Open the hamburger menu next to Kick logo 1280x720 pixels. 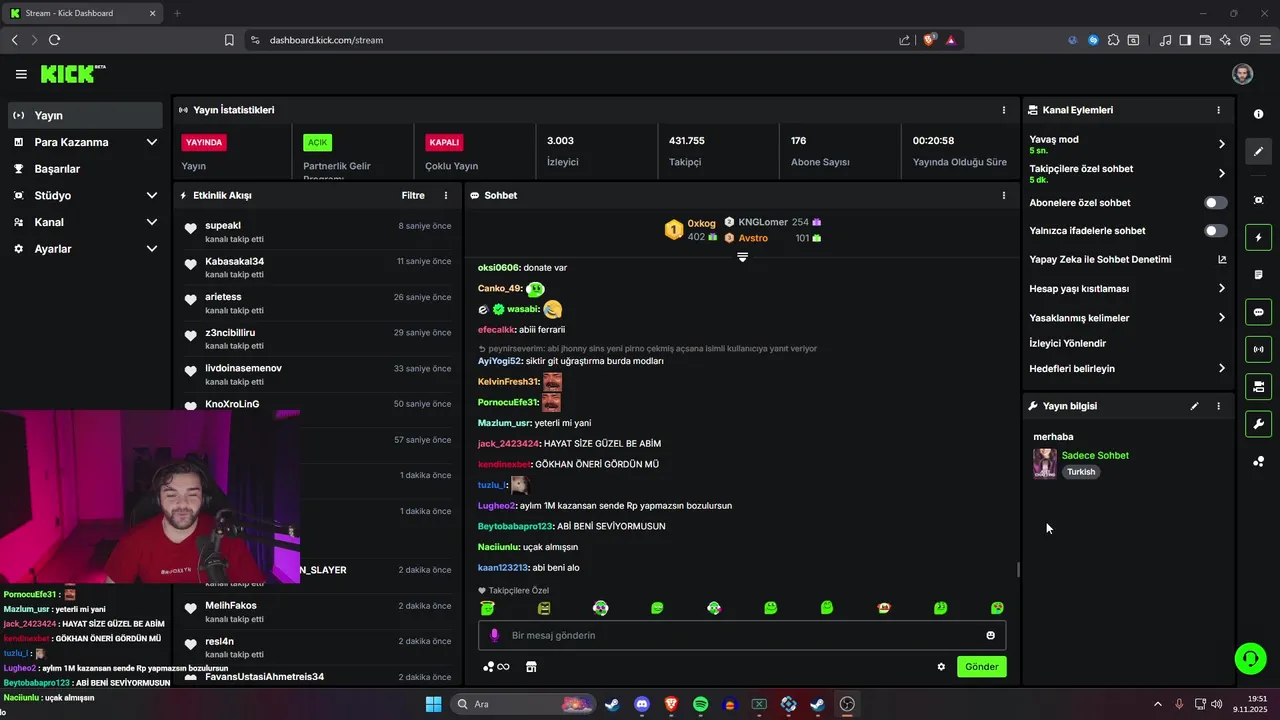[21, 74]
